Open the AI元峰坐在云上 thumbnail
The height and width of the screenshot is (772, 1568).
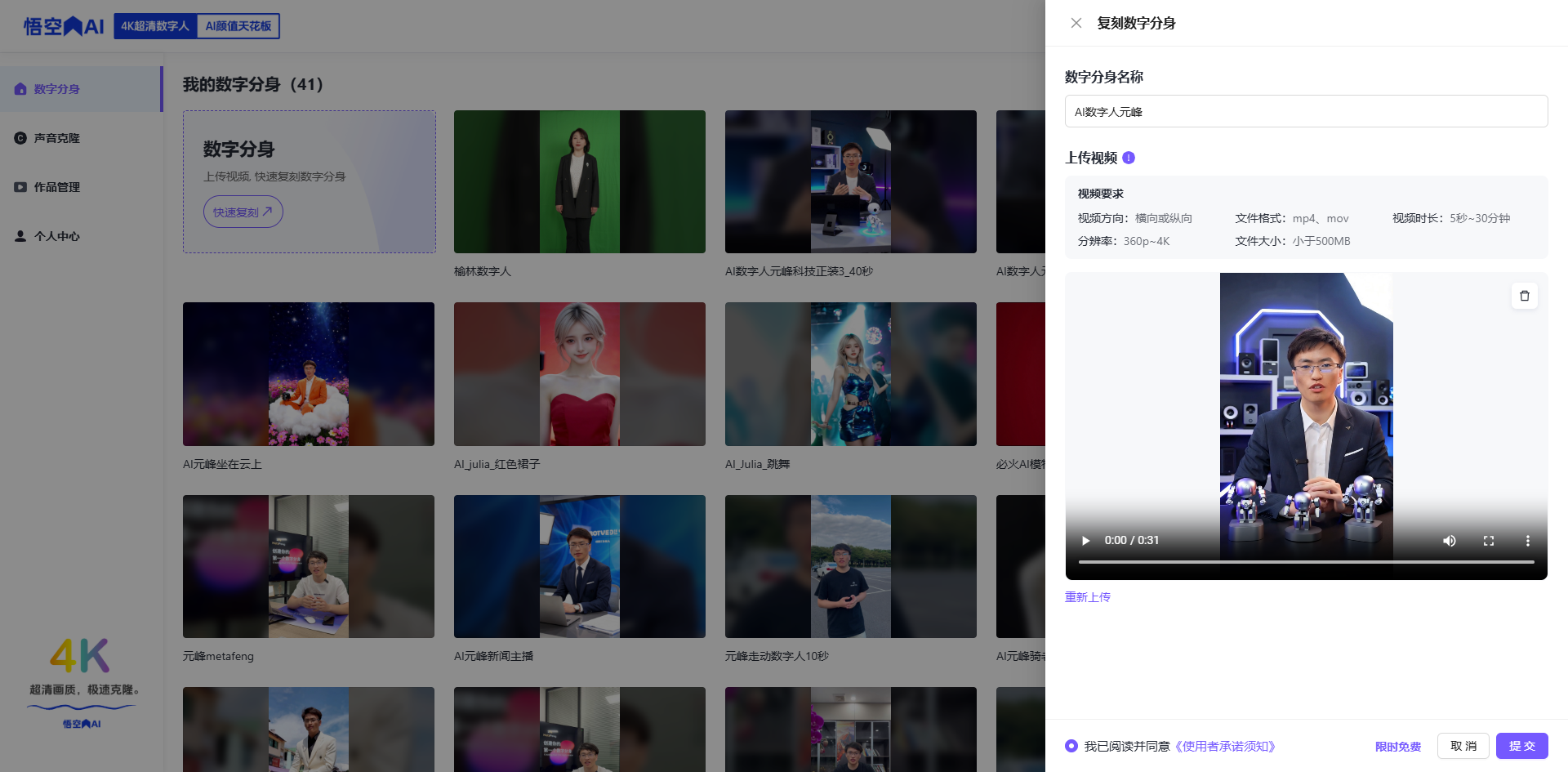point(309,374)
